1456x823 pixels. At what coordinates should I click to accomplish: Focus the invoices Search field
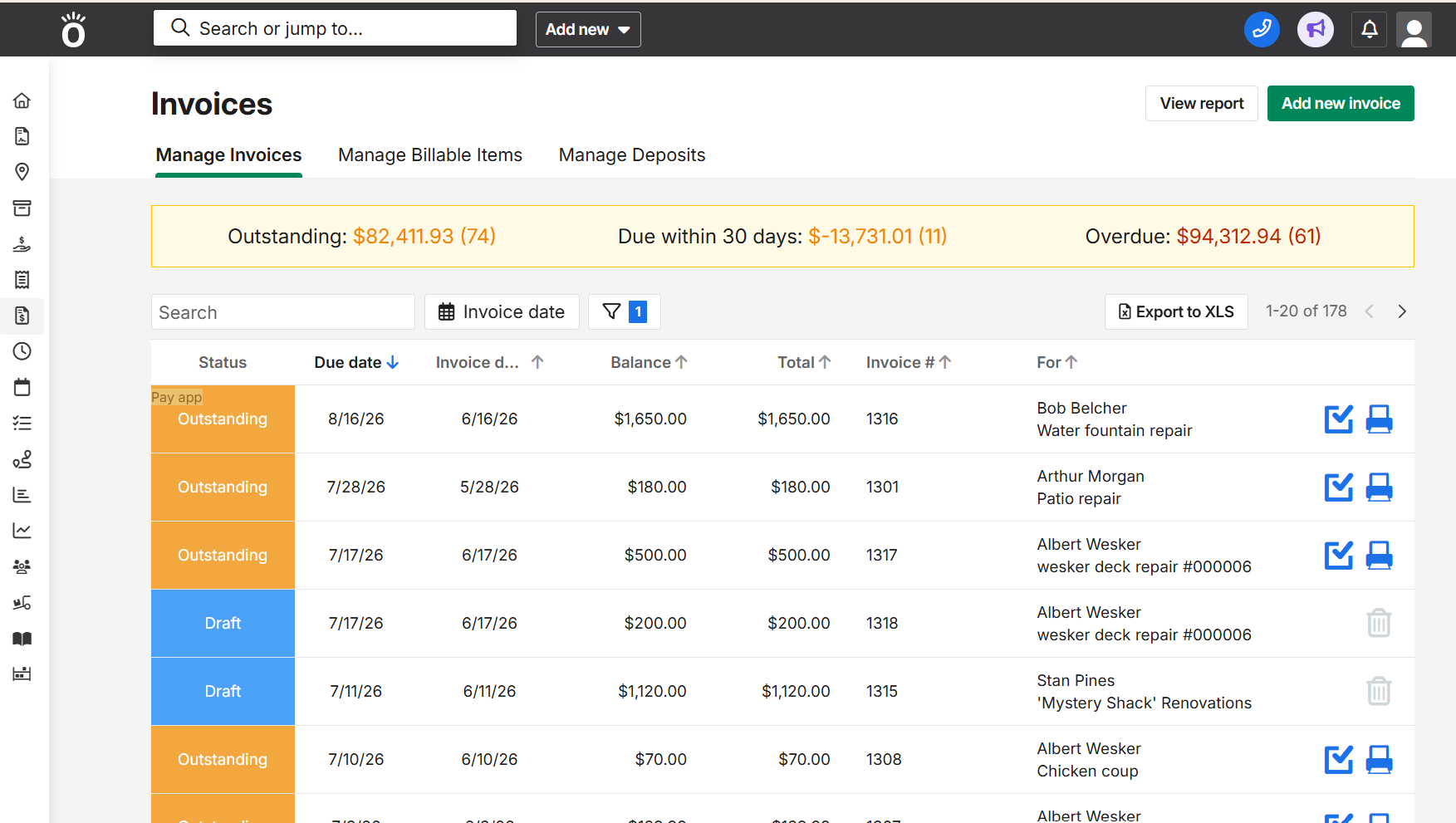(283, 312)
